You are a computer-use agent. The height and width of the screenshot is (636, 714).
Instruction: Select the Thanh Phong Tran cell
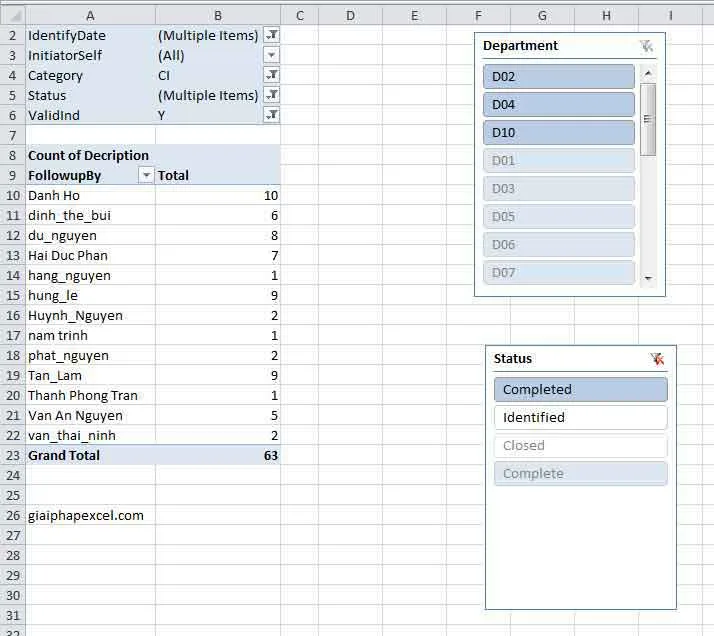pos(90,396)
